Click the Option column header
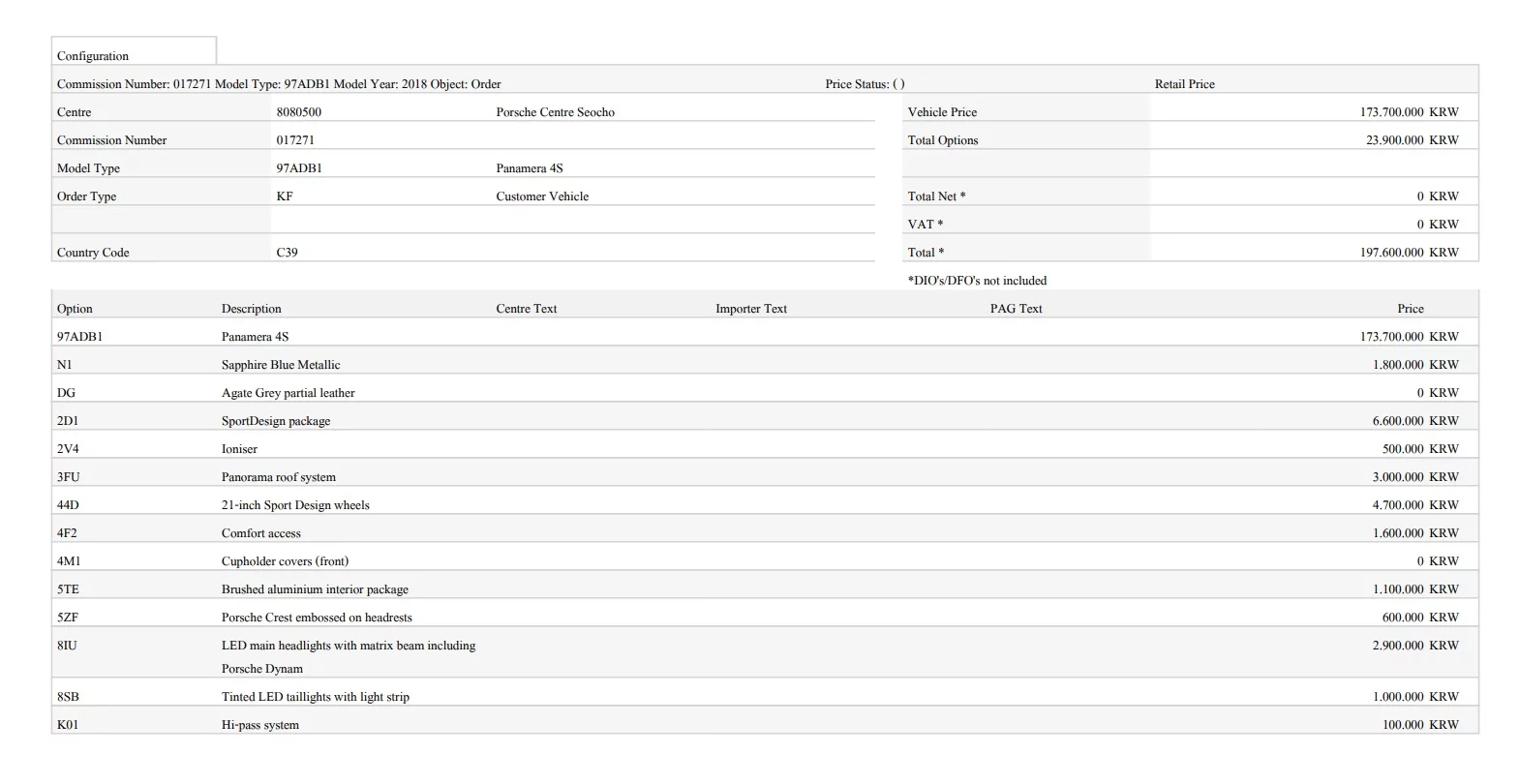 [x=75, y=309]
